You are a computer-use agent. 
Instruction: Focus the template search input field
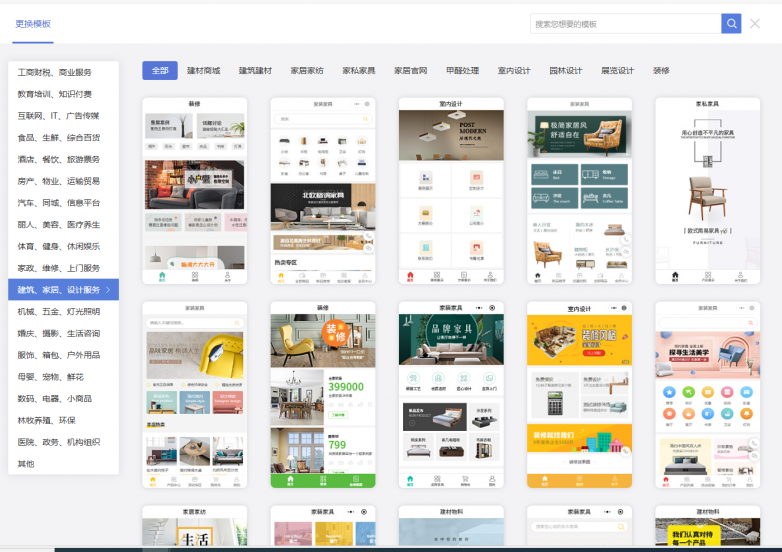point(625,23)
